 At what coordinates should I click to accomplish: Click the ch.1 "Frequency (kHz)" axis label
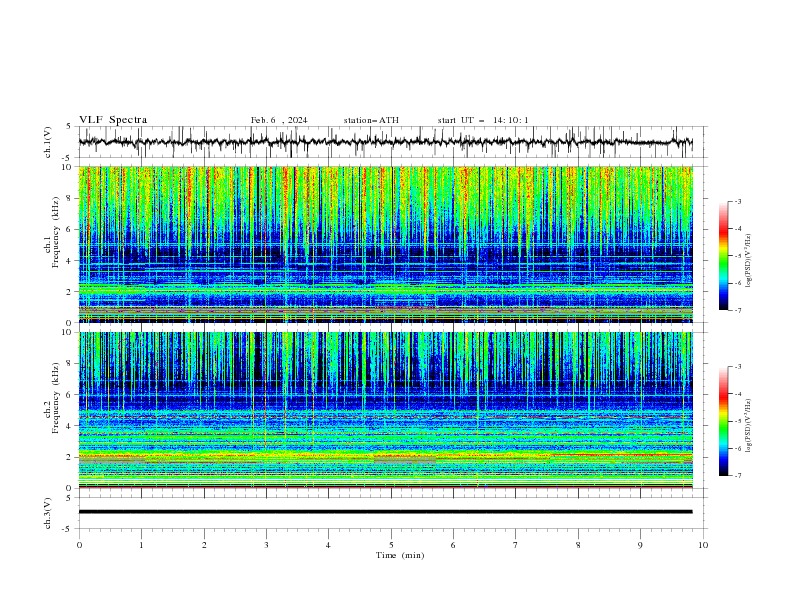(55, 233)
